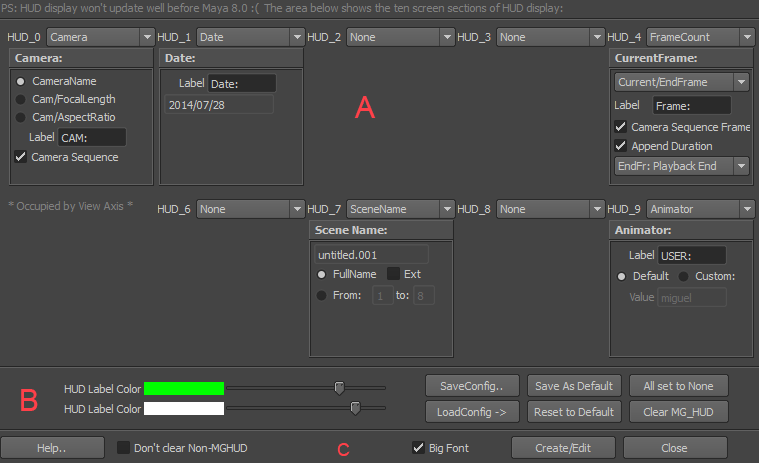Click the Create/Edit button
The width and height of the screenshot is (759, 463).
563,447
